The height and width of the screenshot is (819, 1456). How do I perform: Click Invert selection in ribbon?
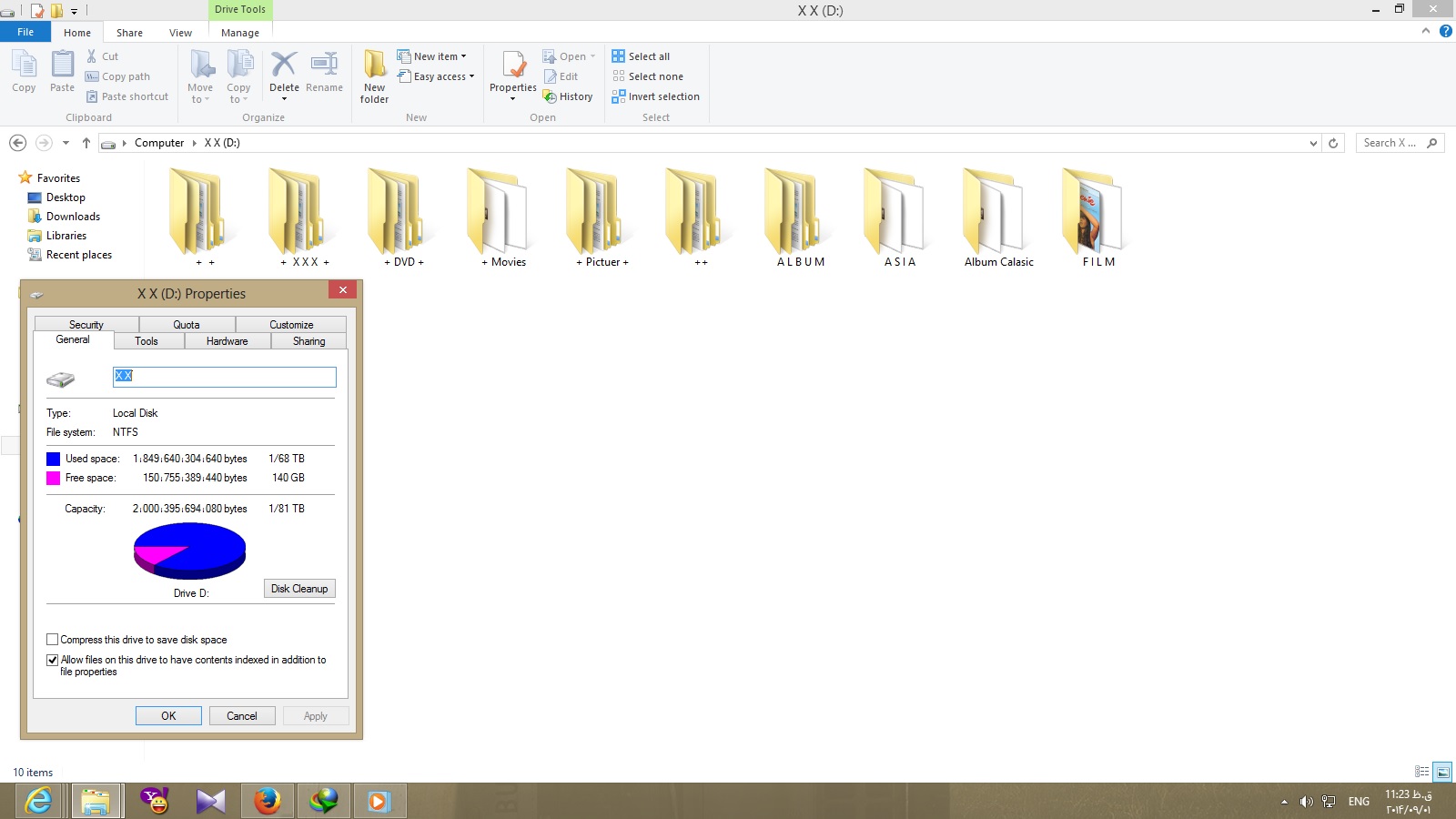tap(655, 96)
